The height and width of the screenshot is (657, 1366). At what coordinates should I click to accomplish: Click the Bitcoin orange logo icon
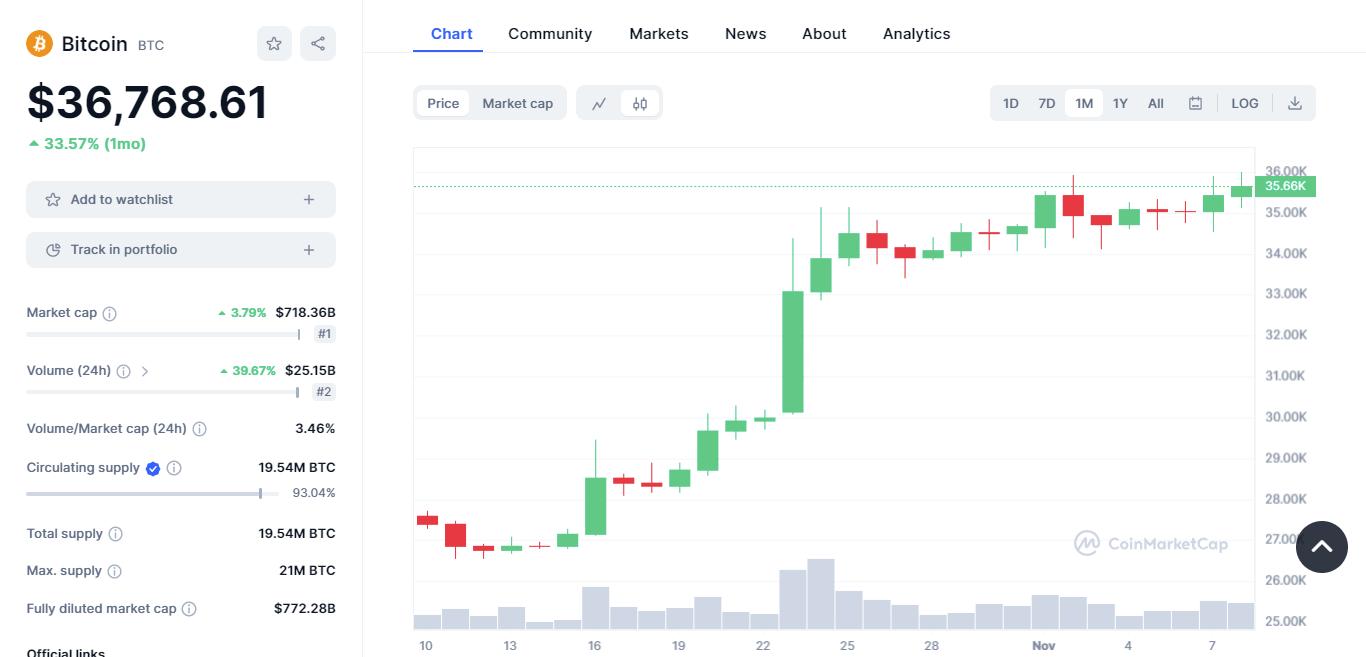[39, 44]
